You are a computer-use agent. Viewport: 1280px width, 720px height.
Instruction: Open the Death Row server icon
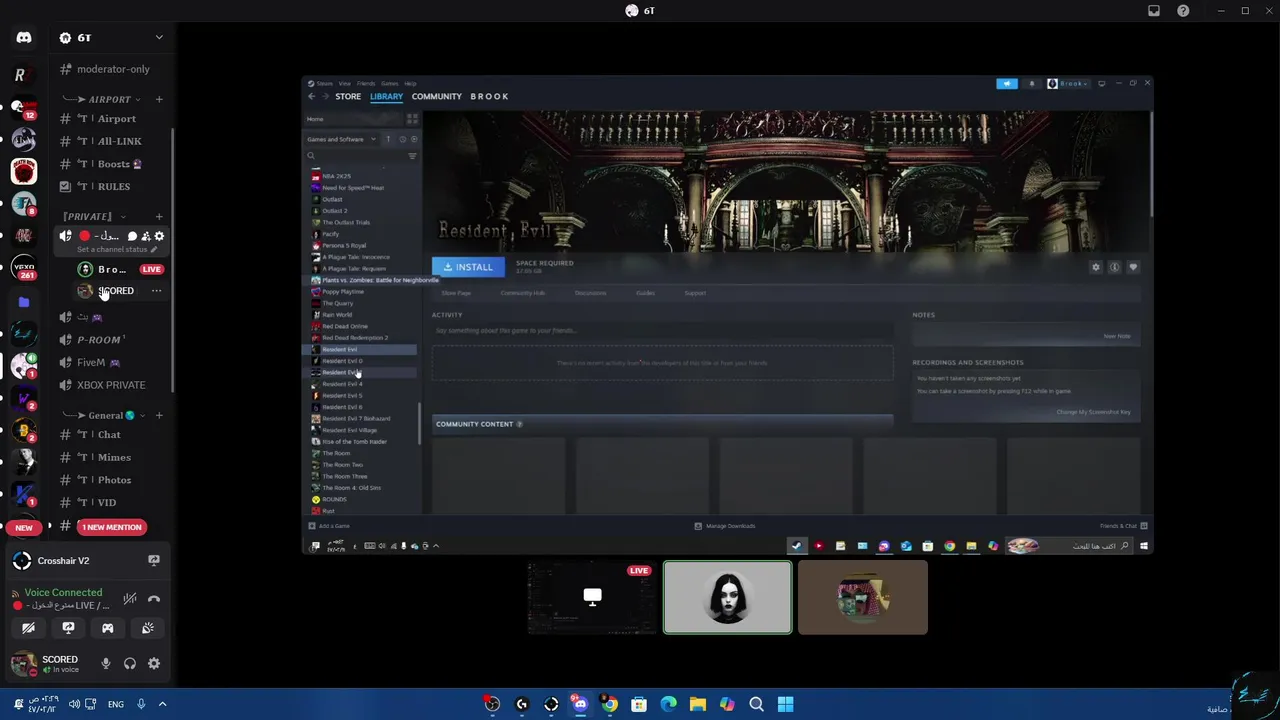24,171
